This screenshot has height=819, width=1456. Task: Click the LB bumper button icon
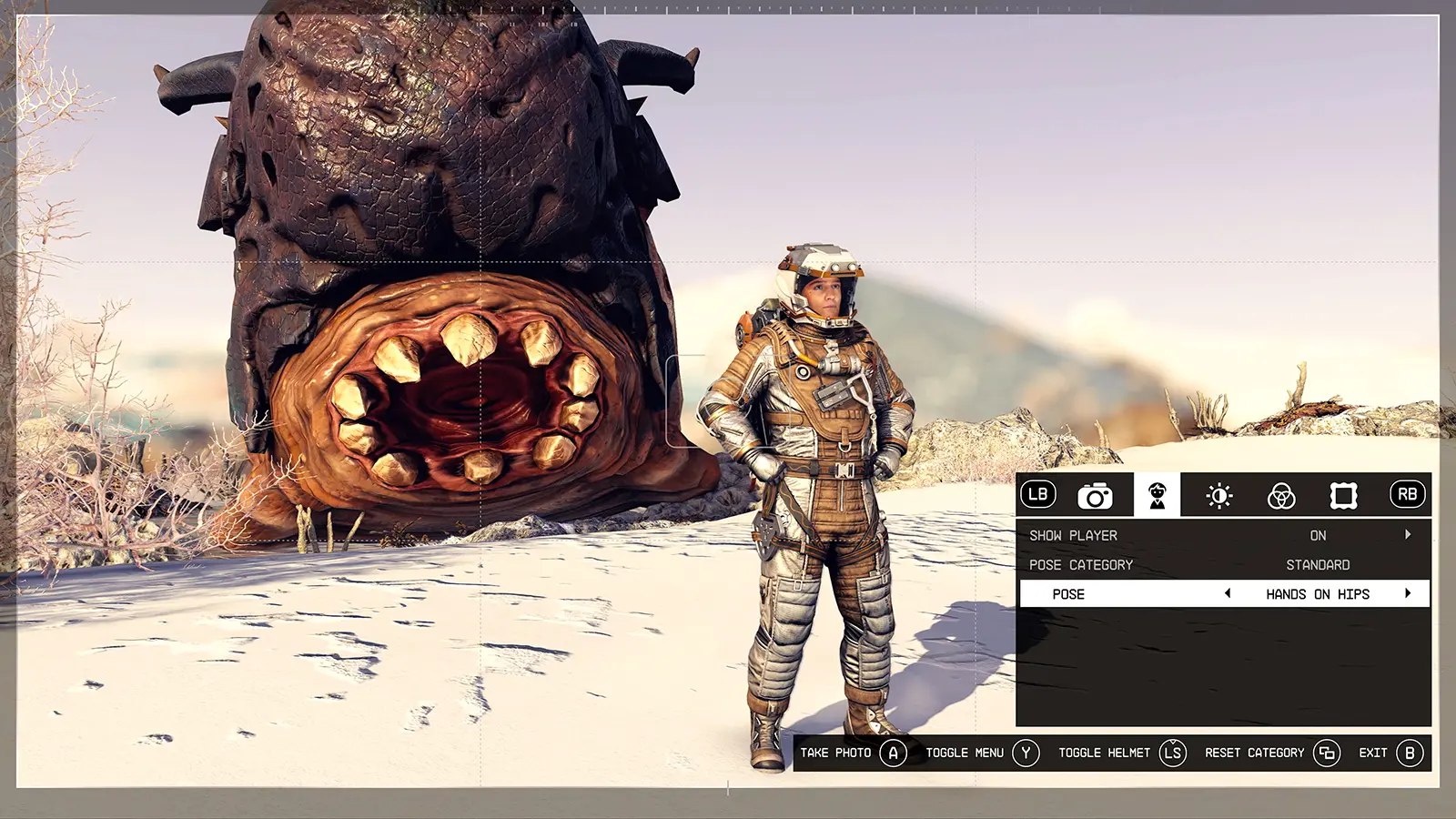coord(1037,494)
